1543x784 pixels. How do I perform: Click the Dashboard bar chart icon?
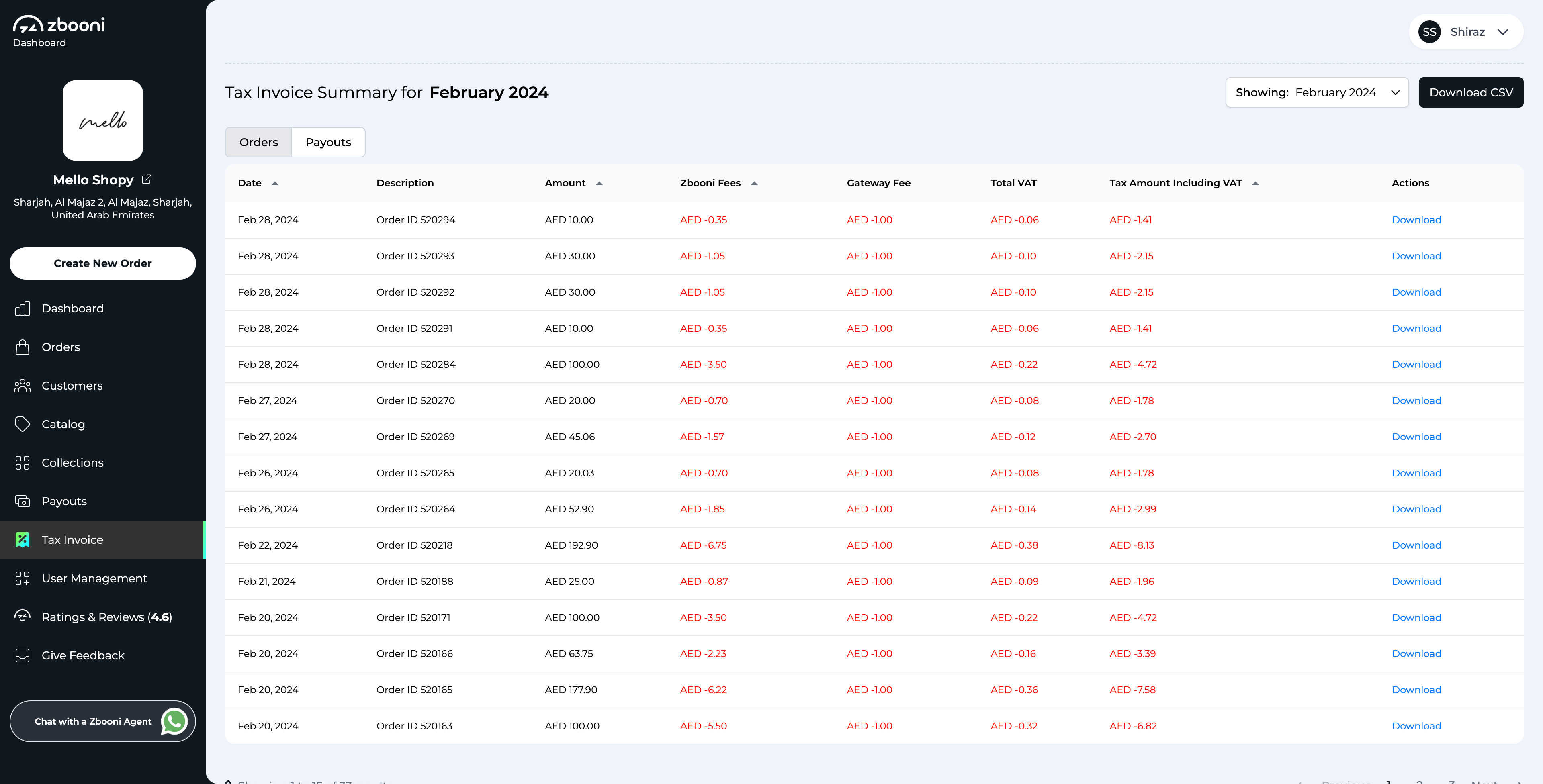[22, 308]
